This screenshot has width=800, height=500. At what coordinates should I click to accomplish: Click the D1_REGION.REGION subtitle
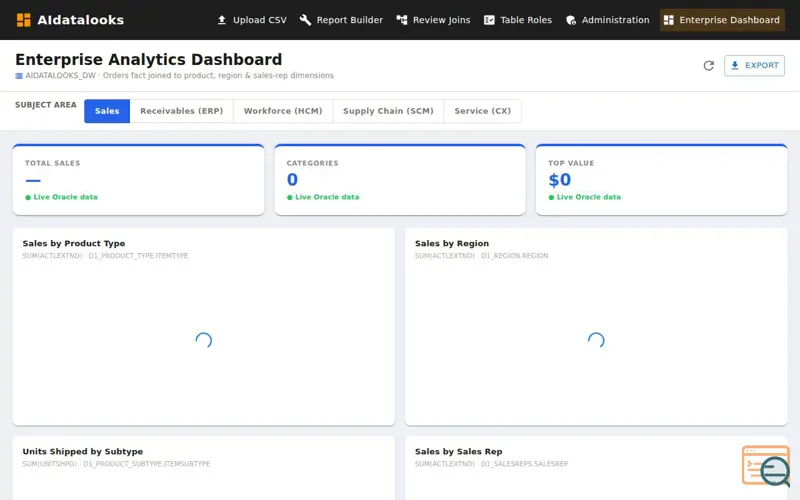pos(514,256)
